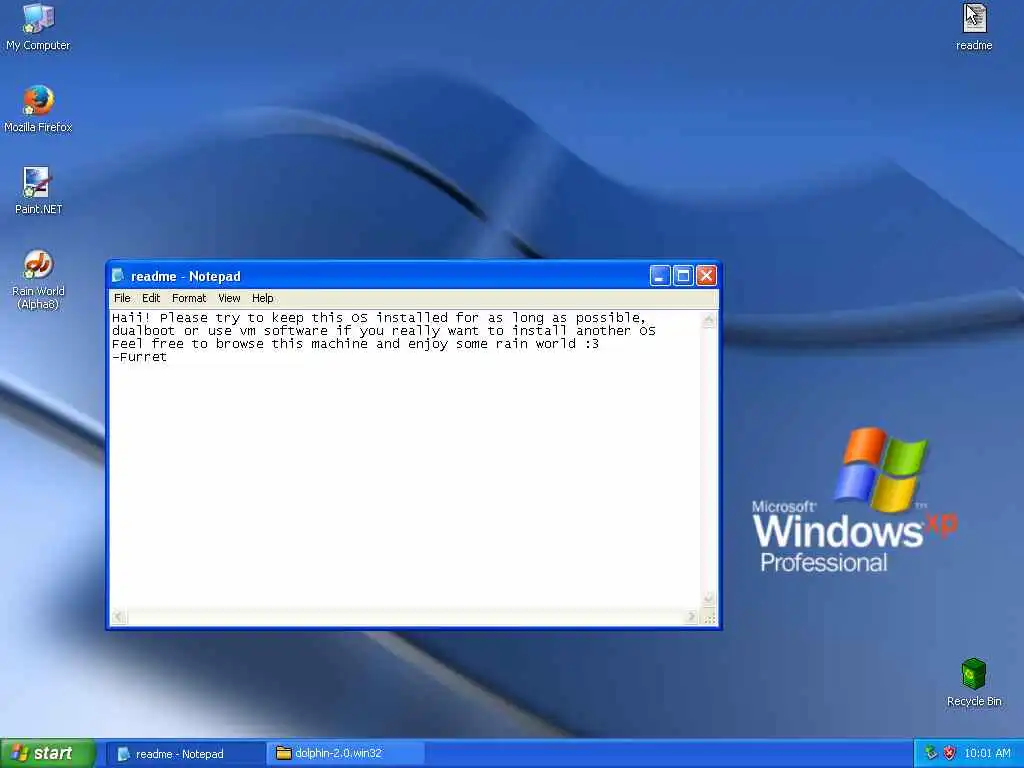Maximize the readme Notepad window

click(683, 276)
